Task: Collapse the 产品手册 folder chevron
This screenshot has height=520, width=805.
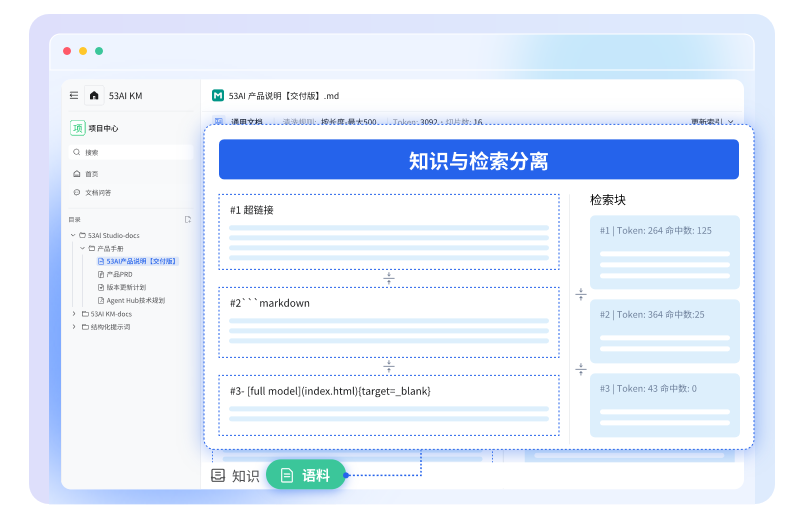Action: tap(82, 248)
